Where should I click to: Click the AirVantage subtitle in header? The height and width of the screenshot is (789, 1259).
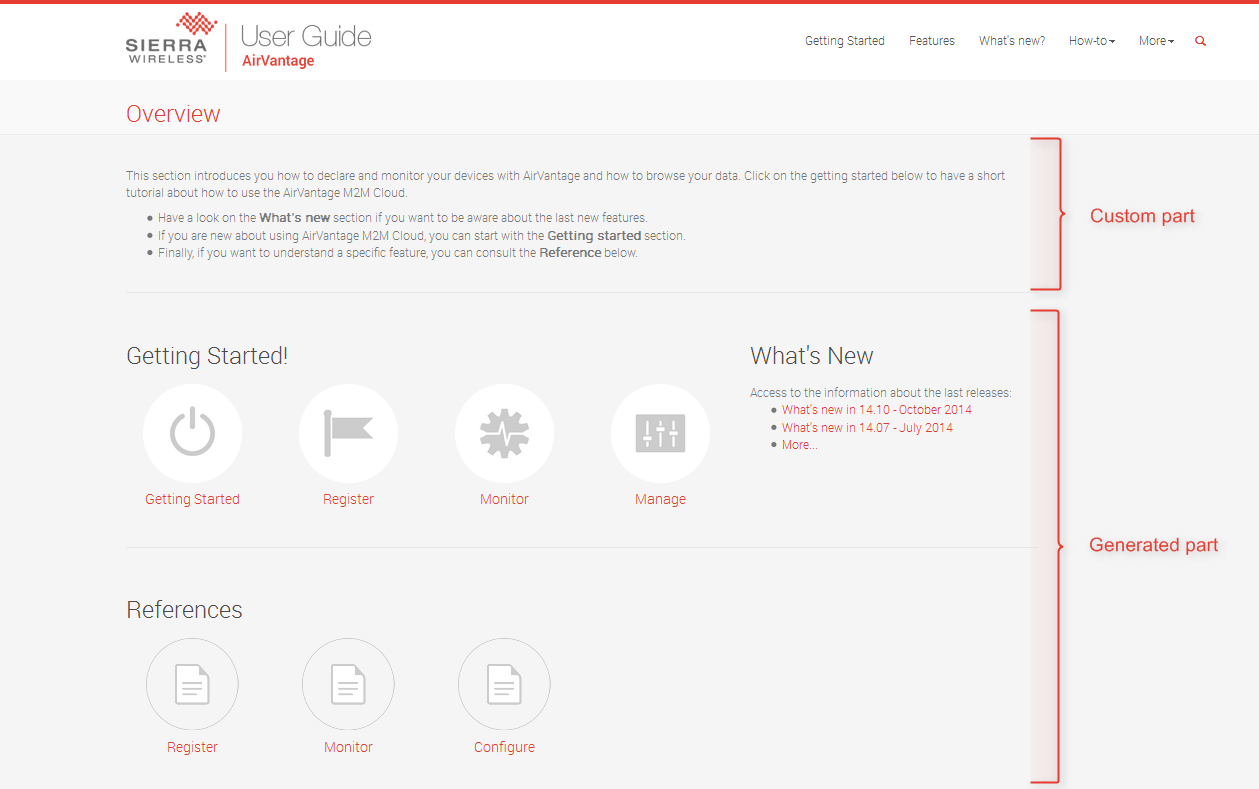coord(278,61)
